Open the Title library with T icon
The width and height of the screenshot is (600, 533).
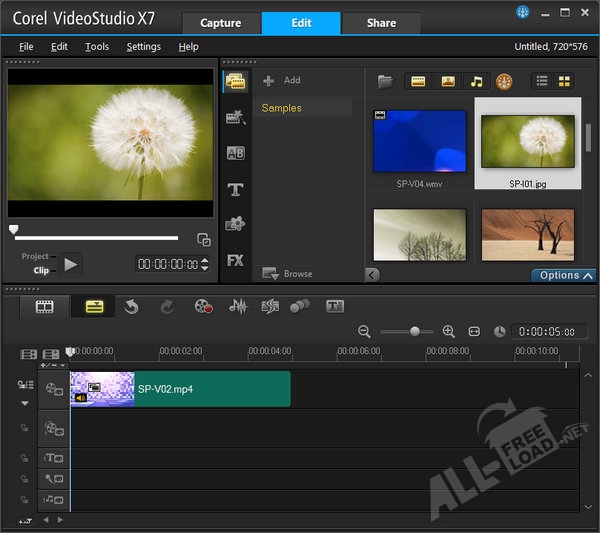coord(236,189)
